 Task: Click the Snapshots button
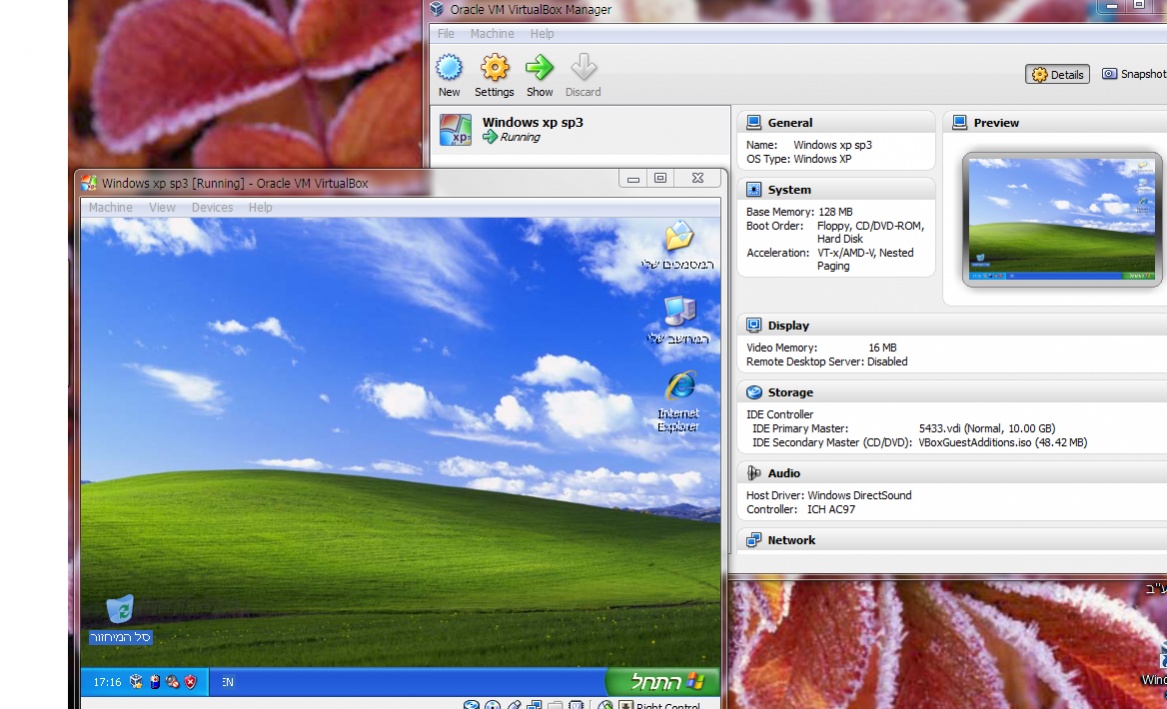click(1134, 74)
